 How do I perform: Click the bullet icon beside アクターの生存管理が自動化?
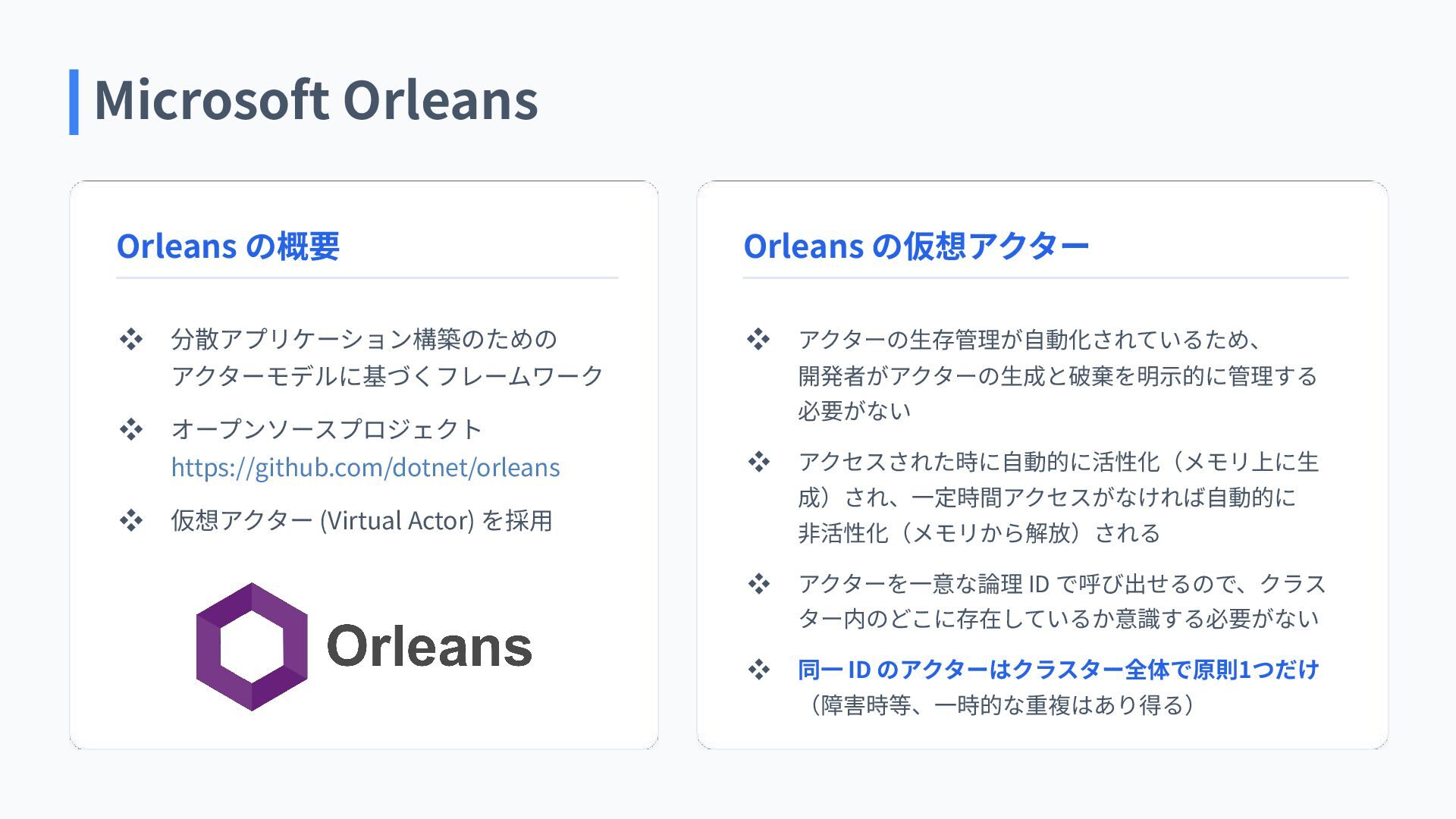click(x=758, y=339)
